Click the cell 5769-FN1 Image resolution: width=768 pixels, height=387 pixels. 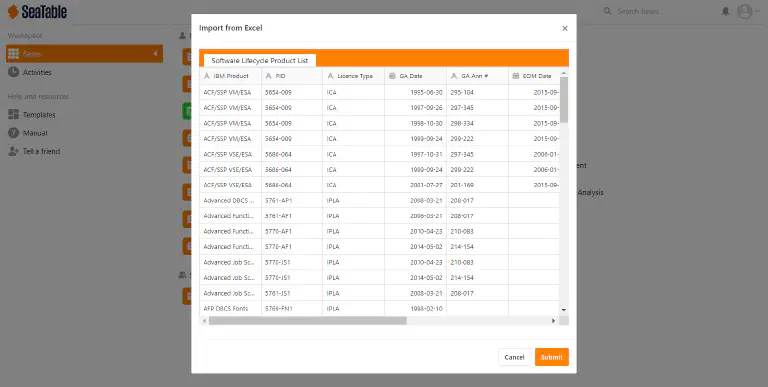[292, 309]
